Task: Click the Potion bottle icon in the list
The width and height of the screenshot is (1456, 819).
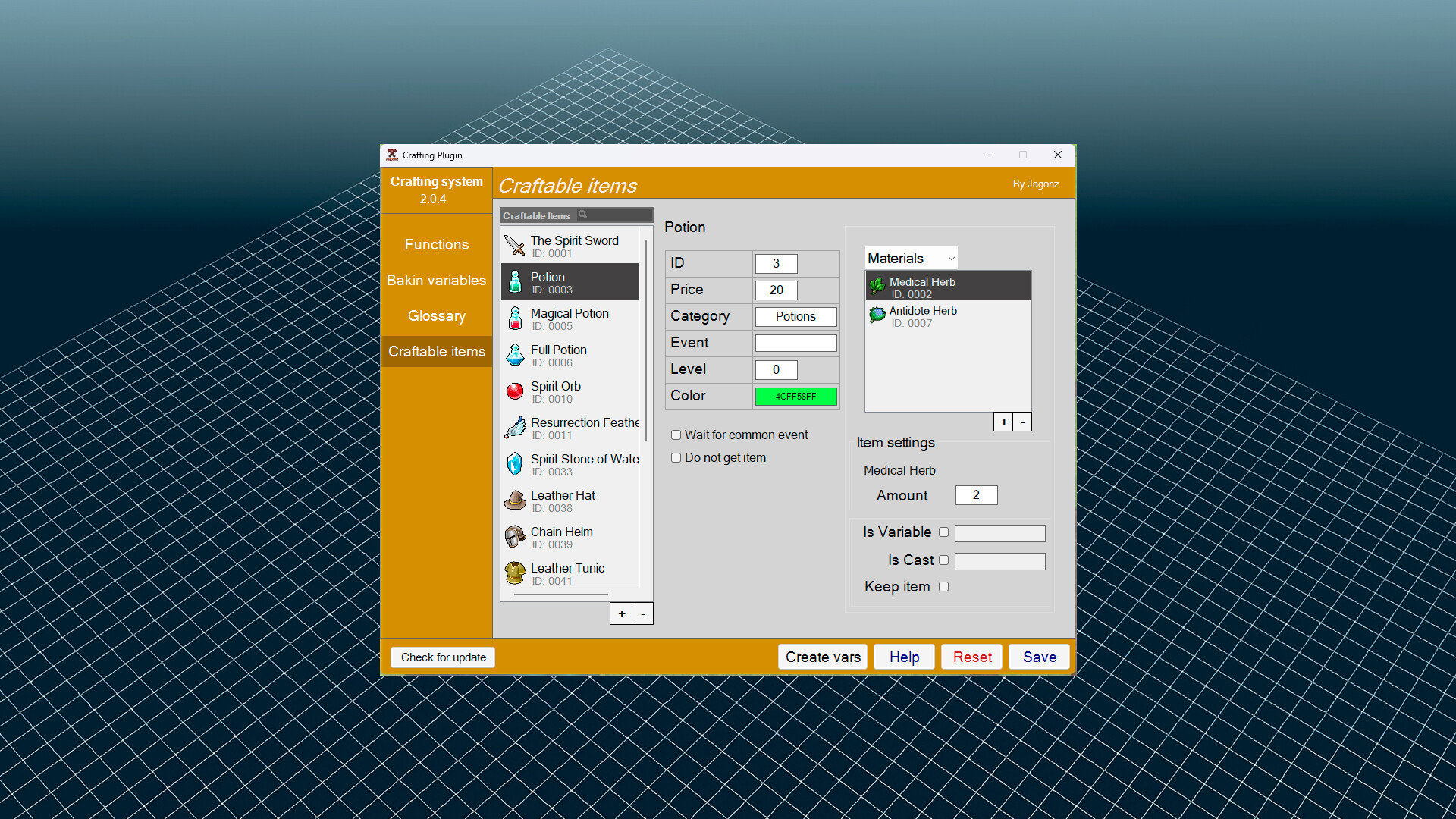Action: [515, 281]
